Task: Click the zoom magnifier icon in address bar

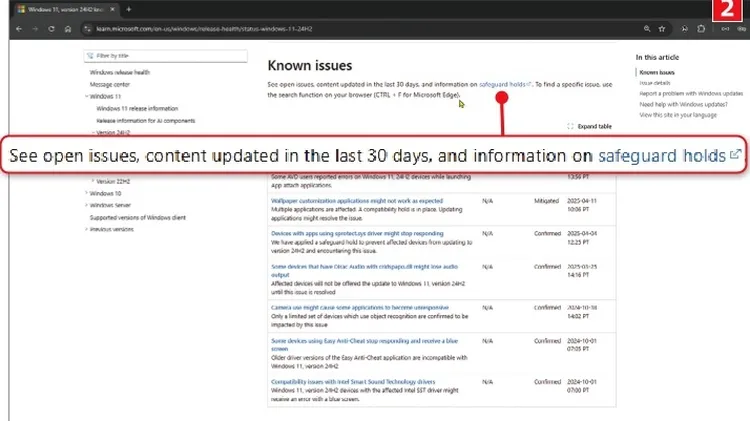Action: (647, 29)
